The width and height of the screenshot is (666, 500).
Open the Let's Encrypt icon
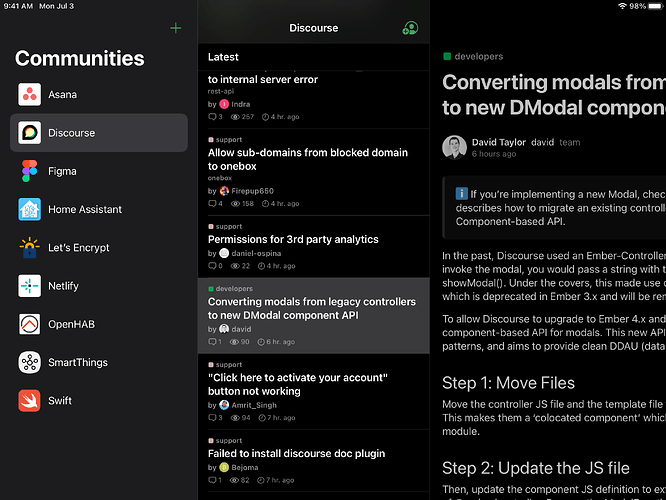29,247
